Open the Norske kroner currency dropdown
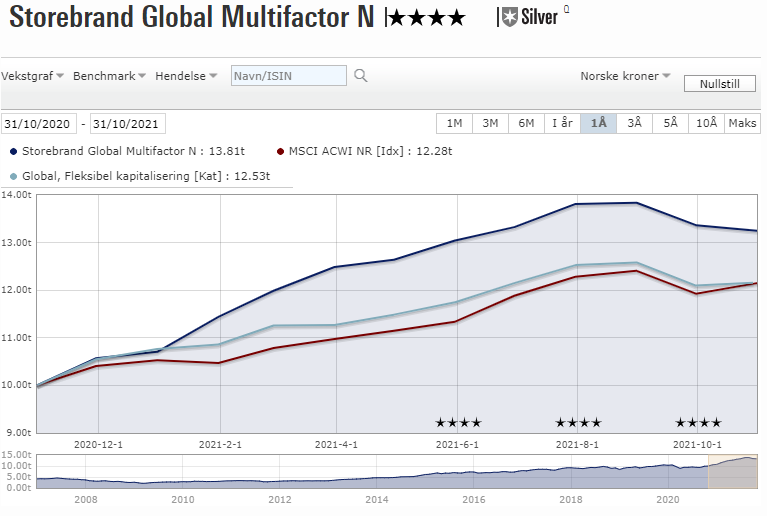Screen dimensions: 767x516 [625, 76]
